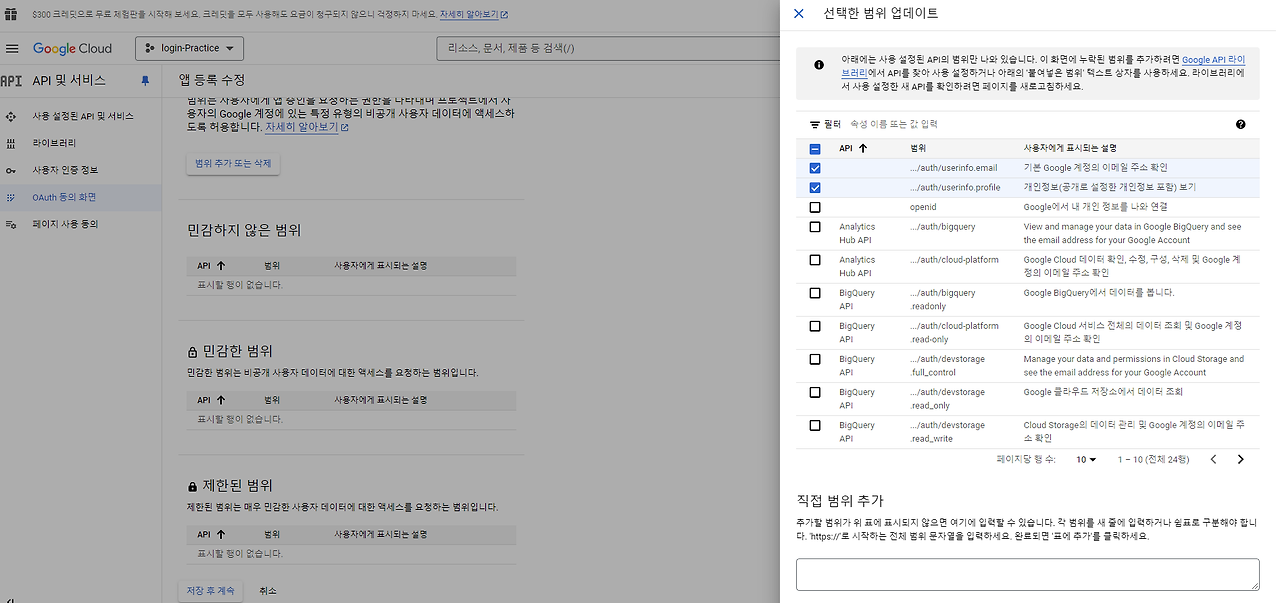Click the resource and docs search box
The image size is (1280, 603).
607,48
